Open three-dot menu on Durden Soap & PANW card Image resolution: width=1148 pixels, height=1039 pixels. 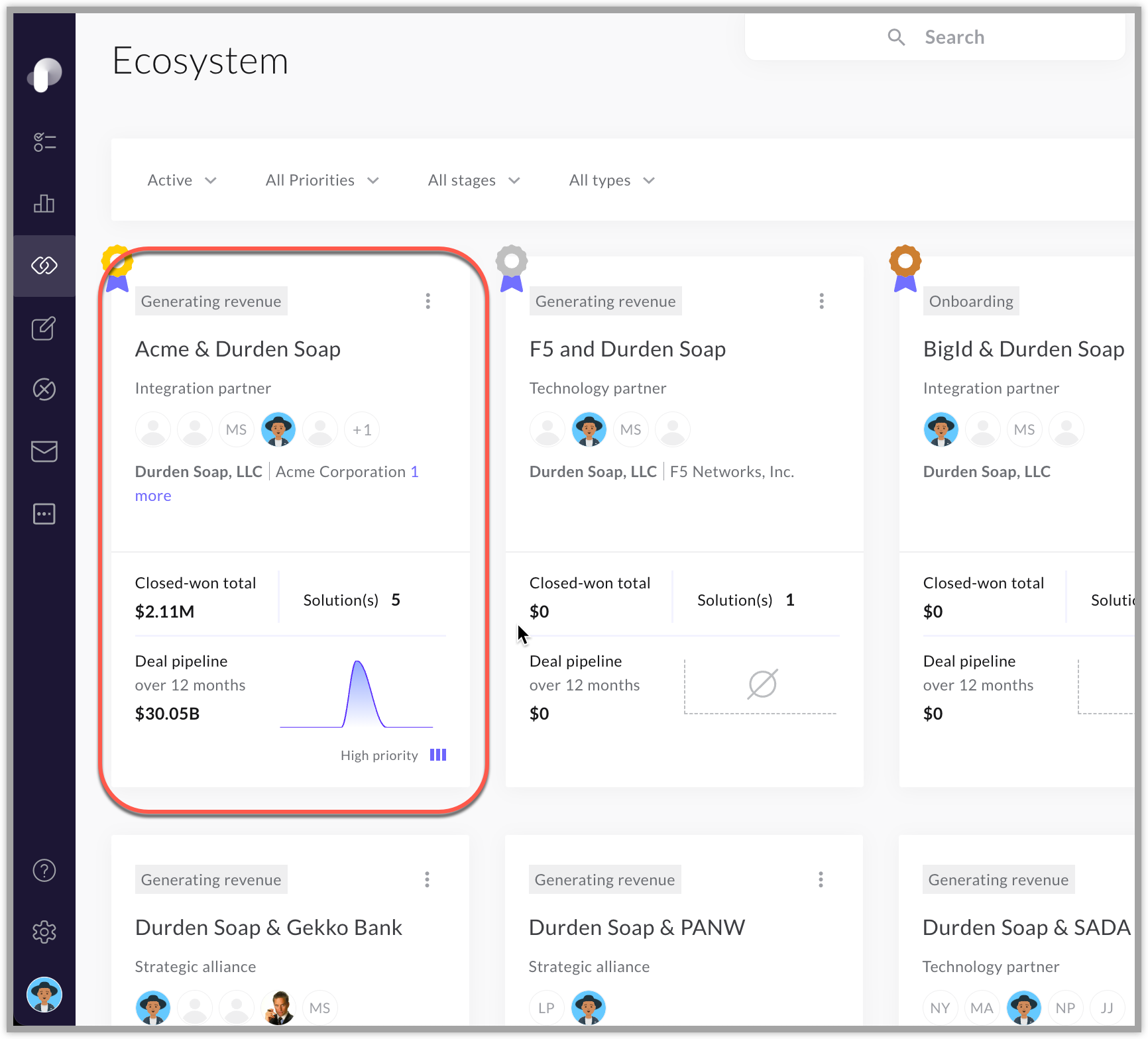pyautogui.click(x=821, y=879)
